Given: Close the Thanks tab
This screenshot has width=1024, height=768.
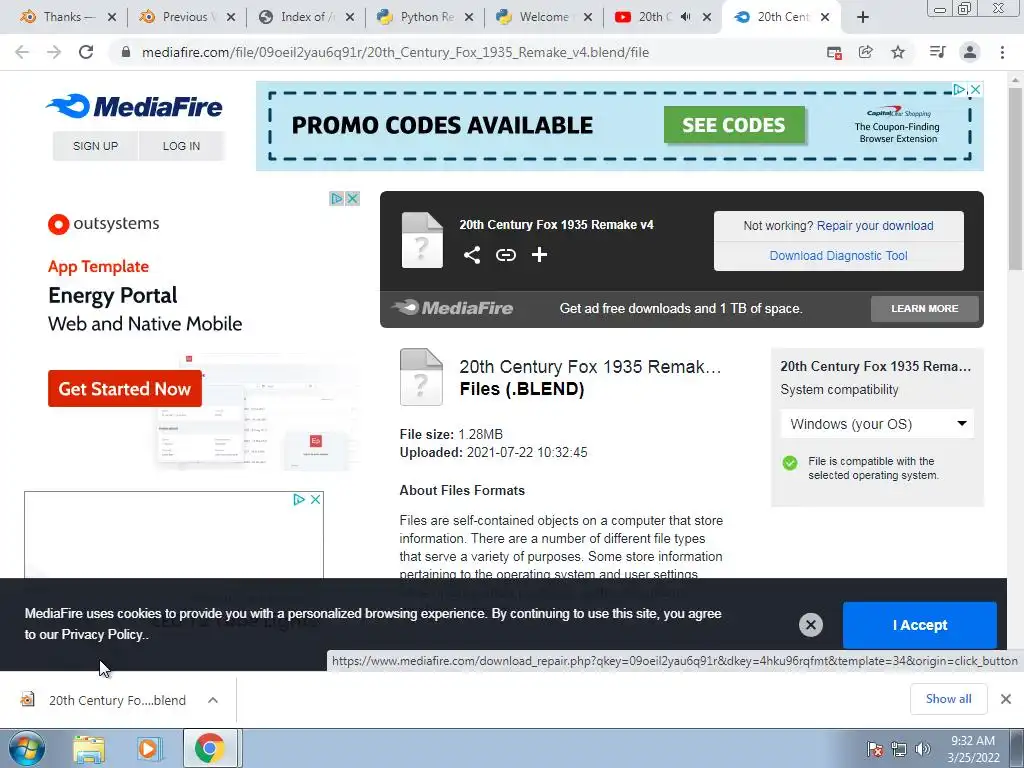Looking at the screenshot, I should pos(112,17).
